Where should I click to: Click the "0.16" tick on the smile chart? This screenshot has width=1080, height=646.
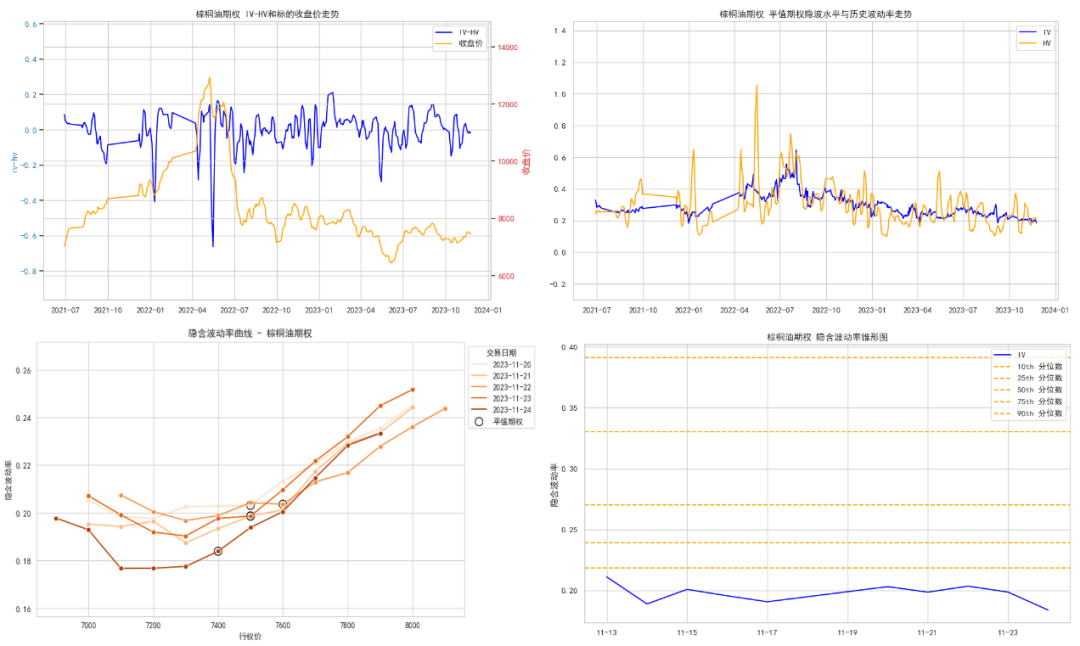[23, 609]
